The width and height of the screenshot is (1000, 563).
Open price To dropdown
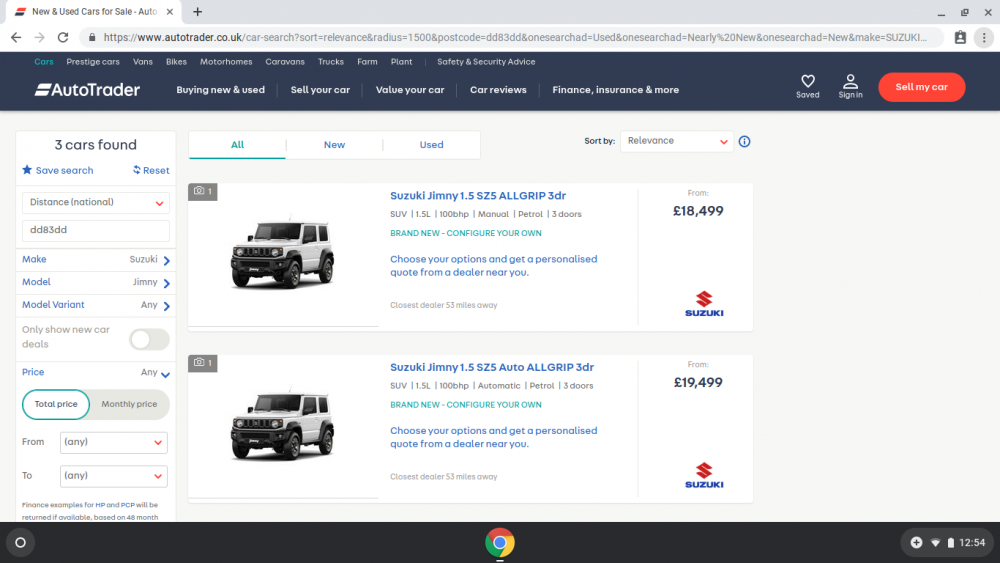point(114,476)
